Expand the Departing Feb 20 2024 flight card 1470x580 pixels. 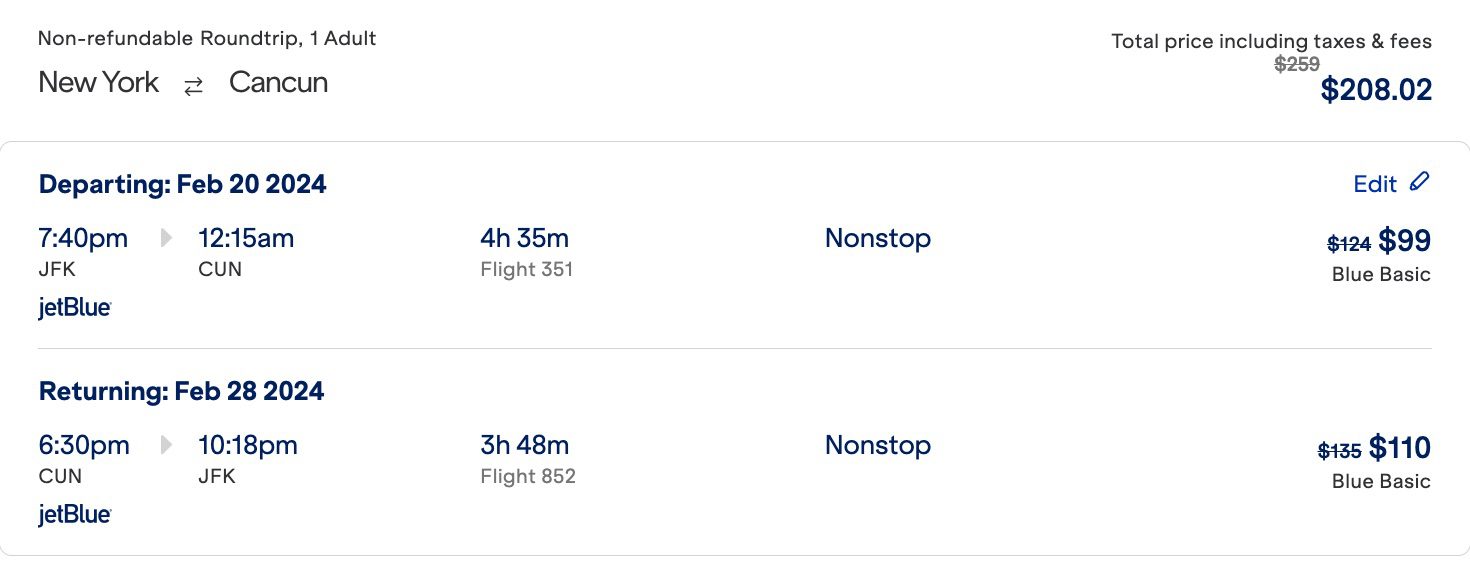[x=182, y=184]
